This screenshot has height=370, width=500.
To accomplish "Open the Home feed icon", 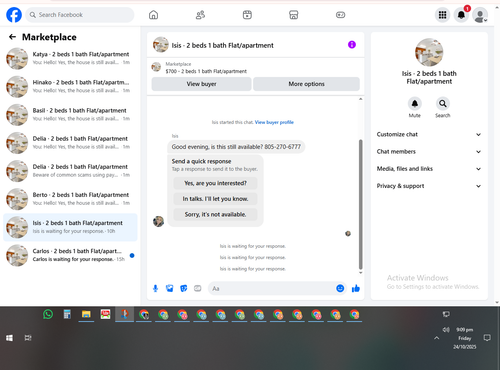I will tap(153, 15).
